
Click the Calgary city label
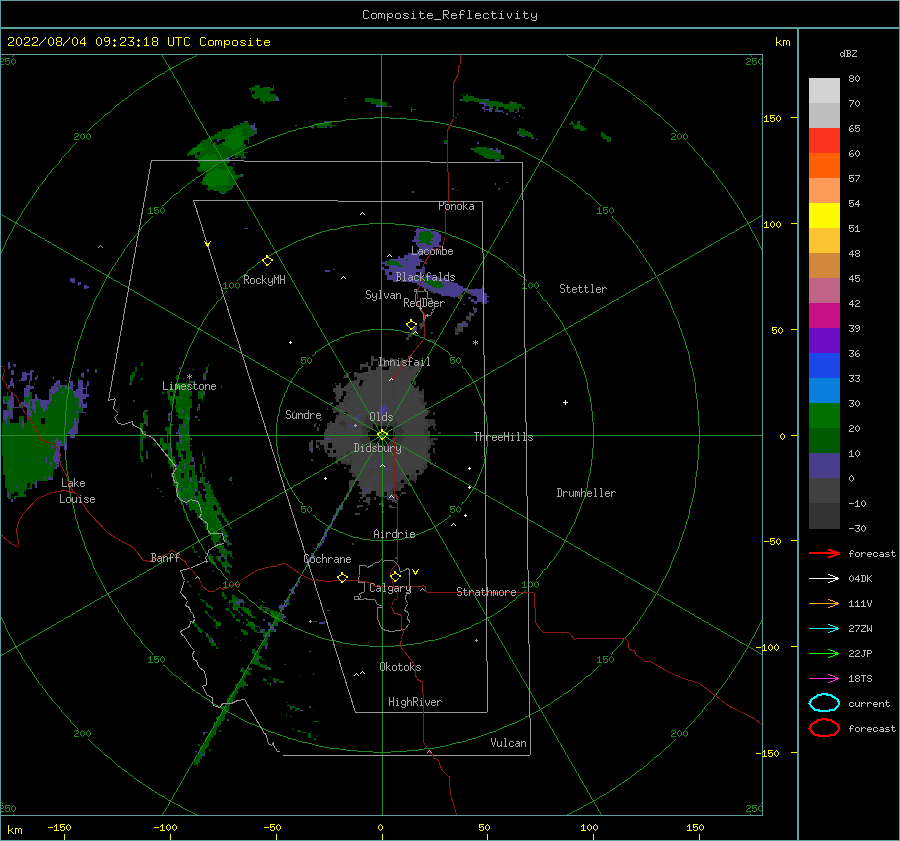390,588
